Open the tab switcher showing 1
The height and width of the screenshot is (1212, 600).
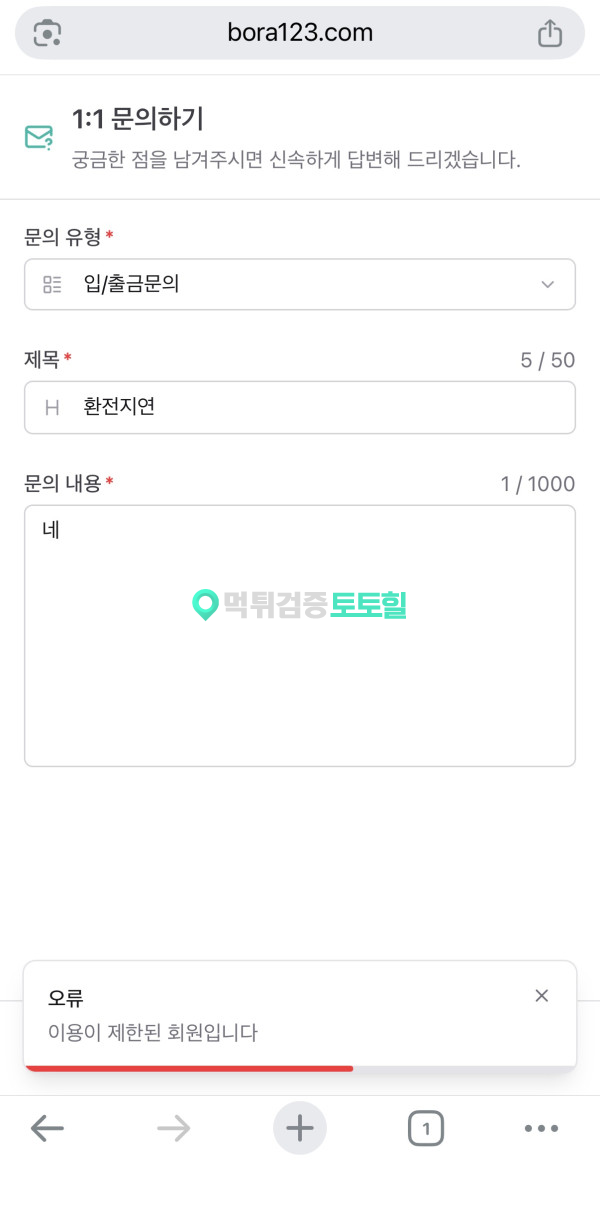426,1129
